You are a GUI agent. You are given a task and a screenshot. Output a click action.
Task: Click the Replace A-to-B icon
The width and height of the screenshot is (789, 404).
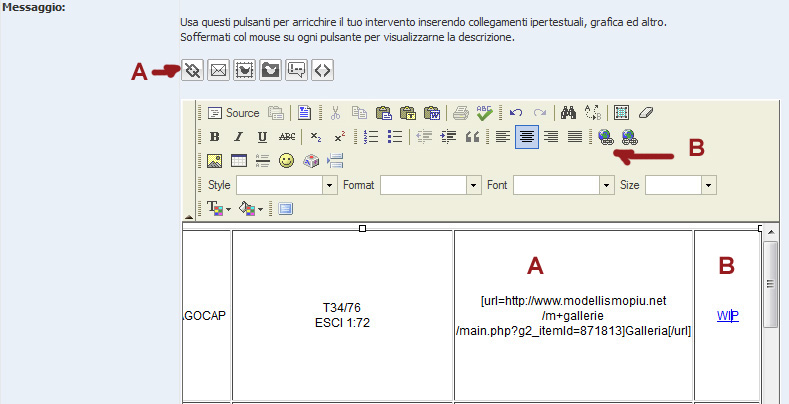(x=593, y=113)
